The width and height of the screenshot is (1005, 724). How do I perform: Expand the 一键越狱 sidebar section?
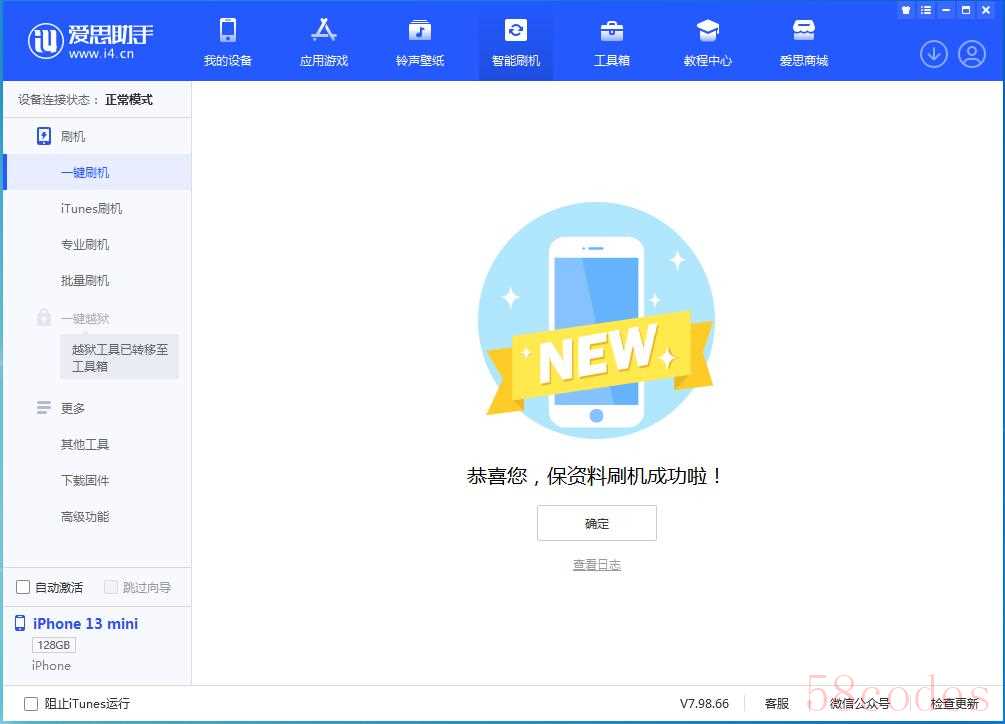coord(84,318)
